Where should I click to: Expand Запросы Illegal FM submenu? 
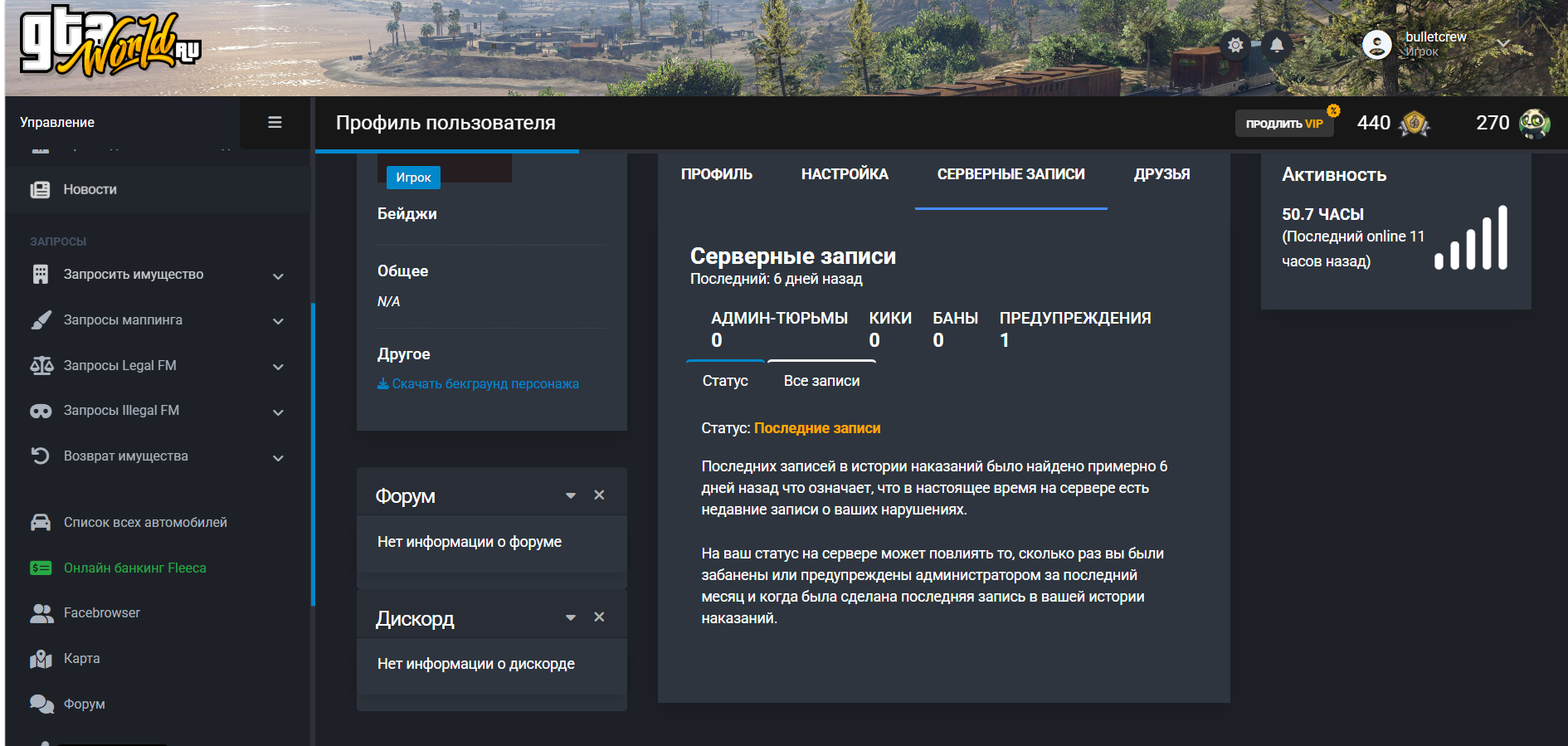[278, 412]
